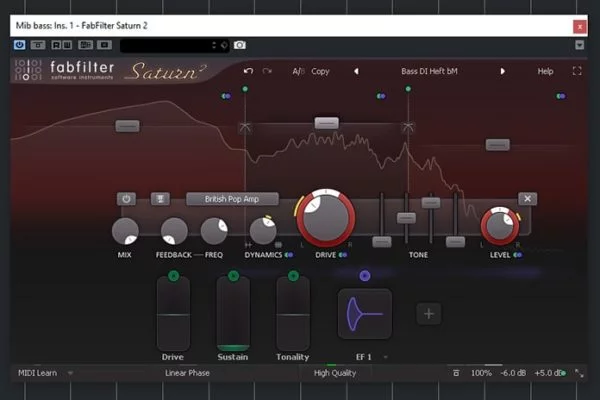
Task: Open the Bass DI Heft bM preset menu
Action: (x=429, y=71)
